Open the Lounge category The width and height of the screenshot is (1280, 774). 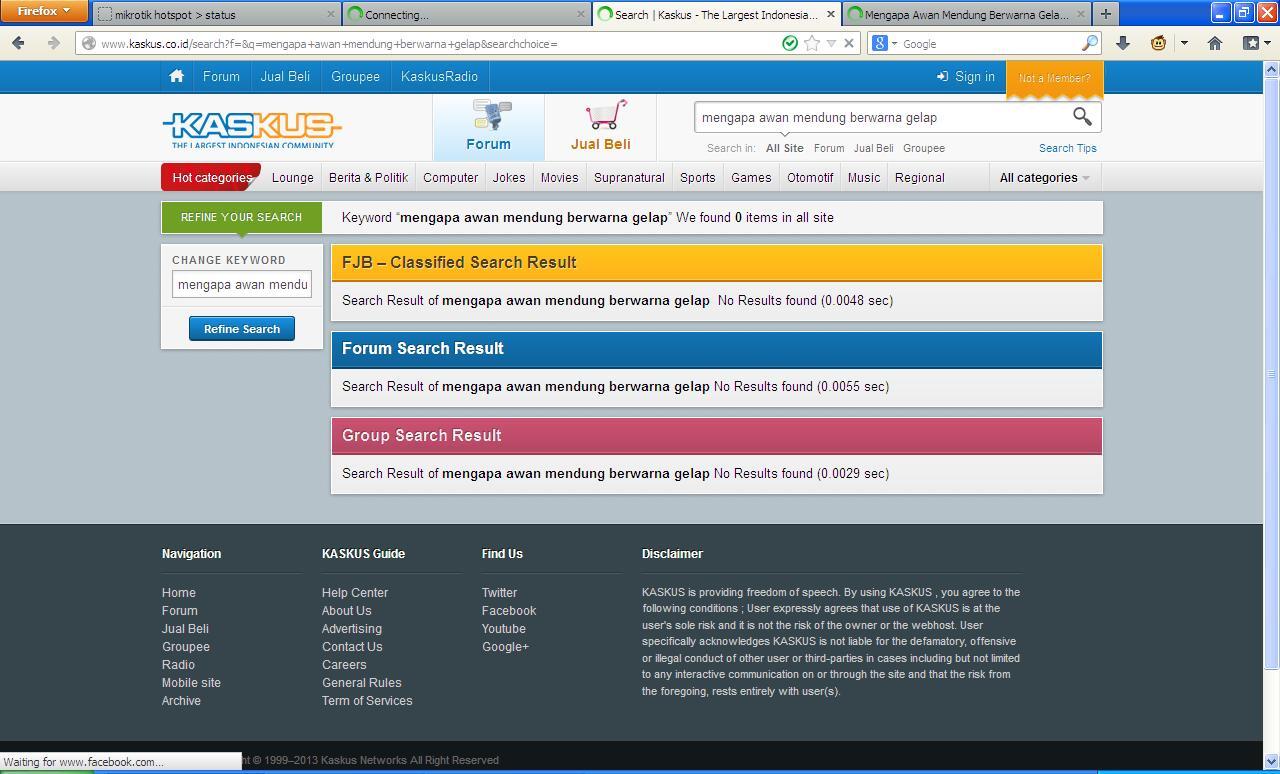pos(292,177)
